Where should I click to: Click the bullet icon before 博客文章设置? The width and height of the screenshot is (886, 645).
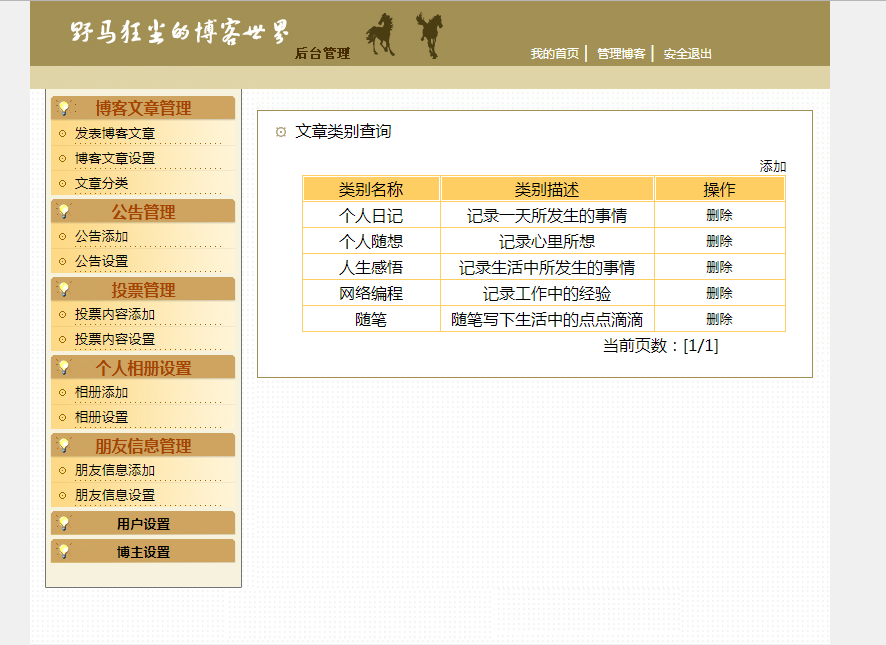click(x=63, y=159)
